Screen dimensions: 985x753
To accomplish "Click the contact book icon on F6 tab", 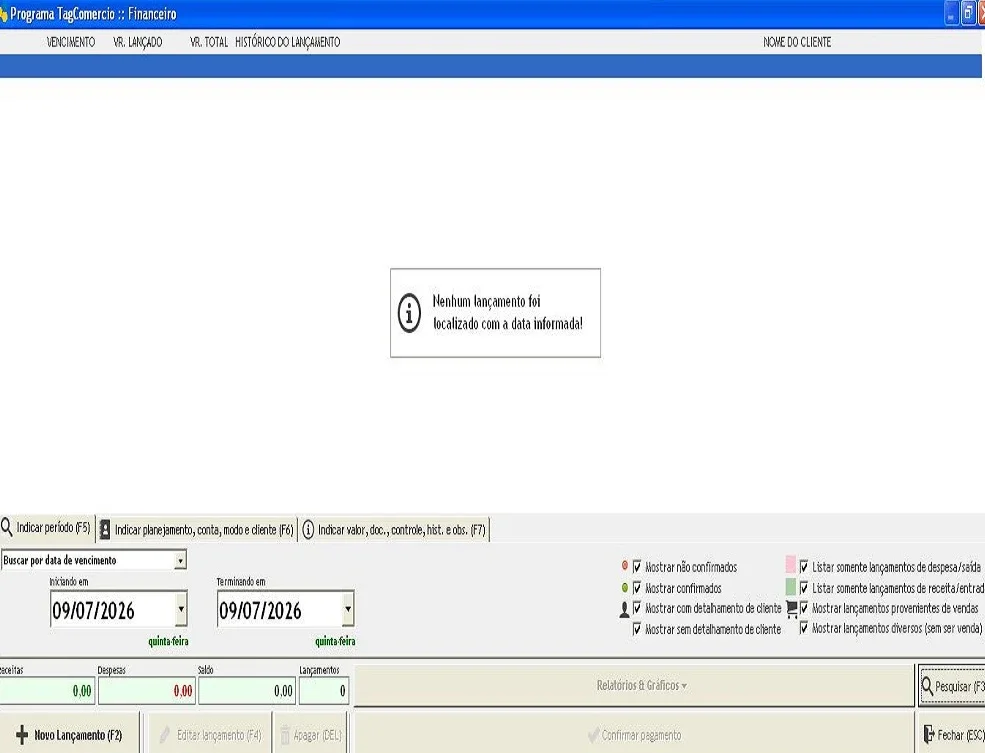I will [105, 529].
